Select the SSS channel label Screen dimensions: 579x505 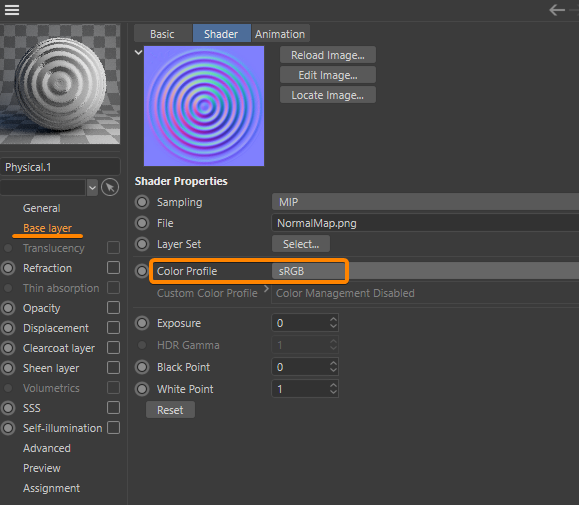click(32, 408)
